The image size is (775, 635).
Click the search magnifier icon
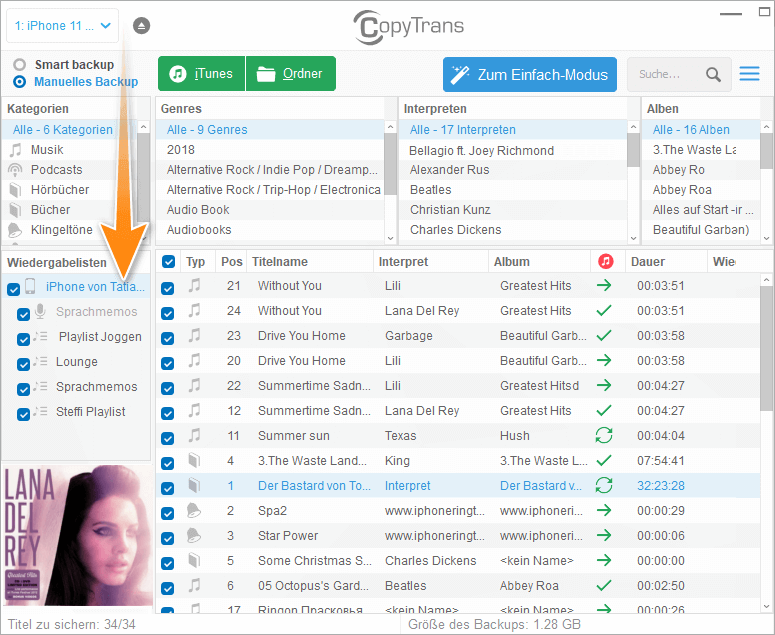coord(713,75)
